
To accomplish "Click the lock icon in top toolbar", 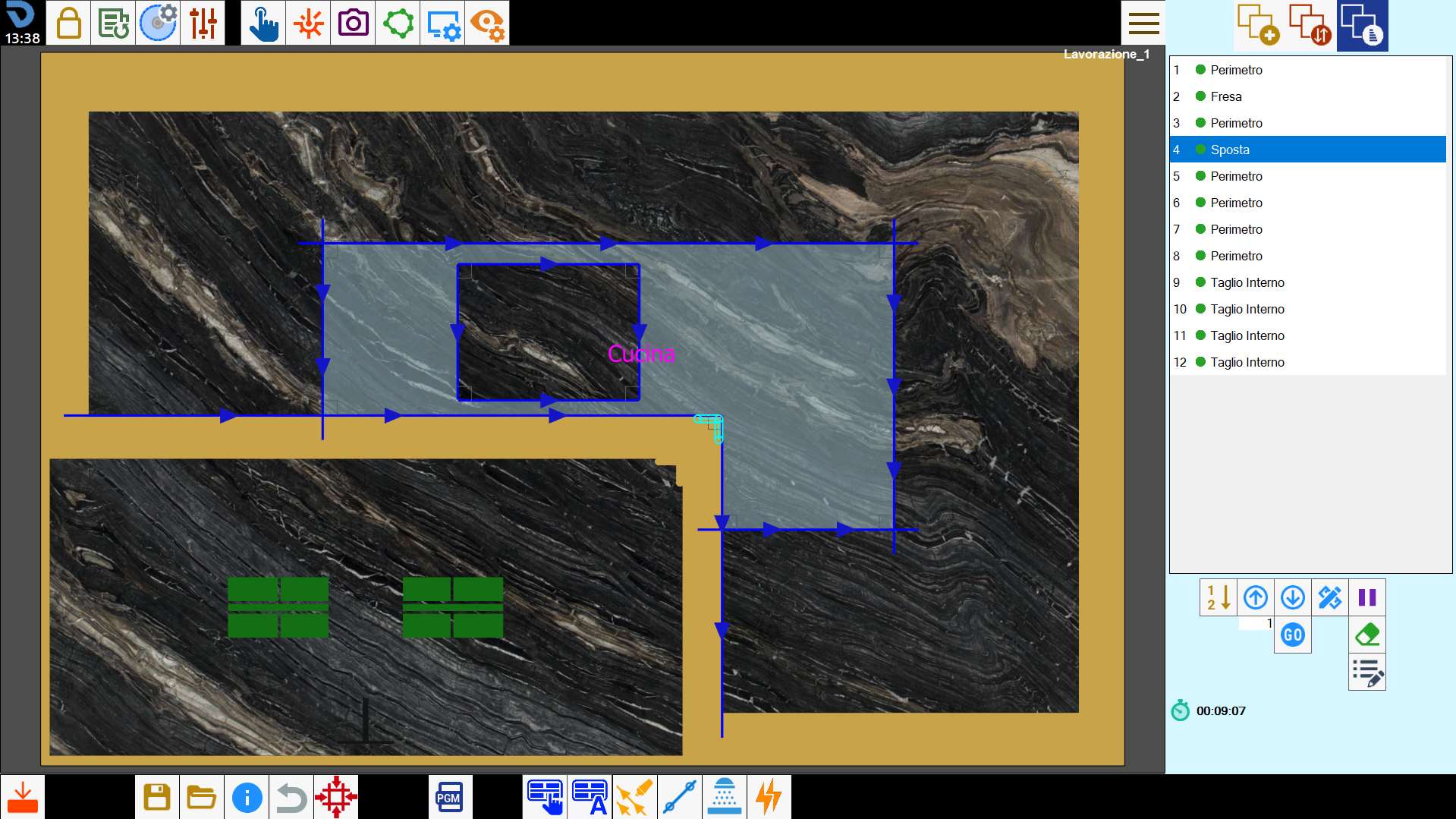I will click(68, 23).
